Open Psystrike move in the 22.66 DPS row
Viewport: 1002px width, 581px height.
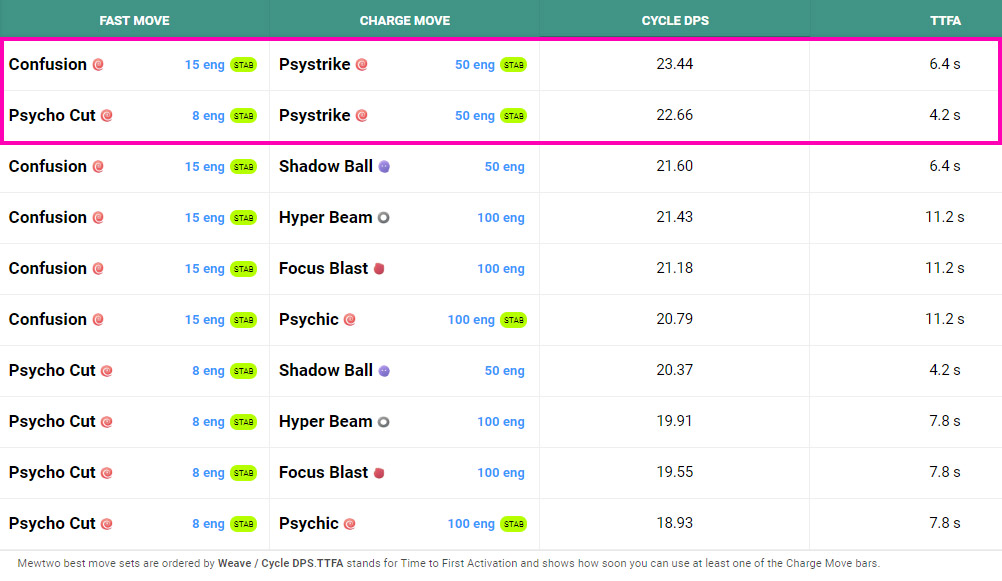pyautogui.click(x=314, y=115)
